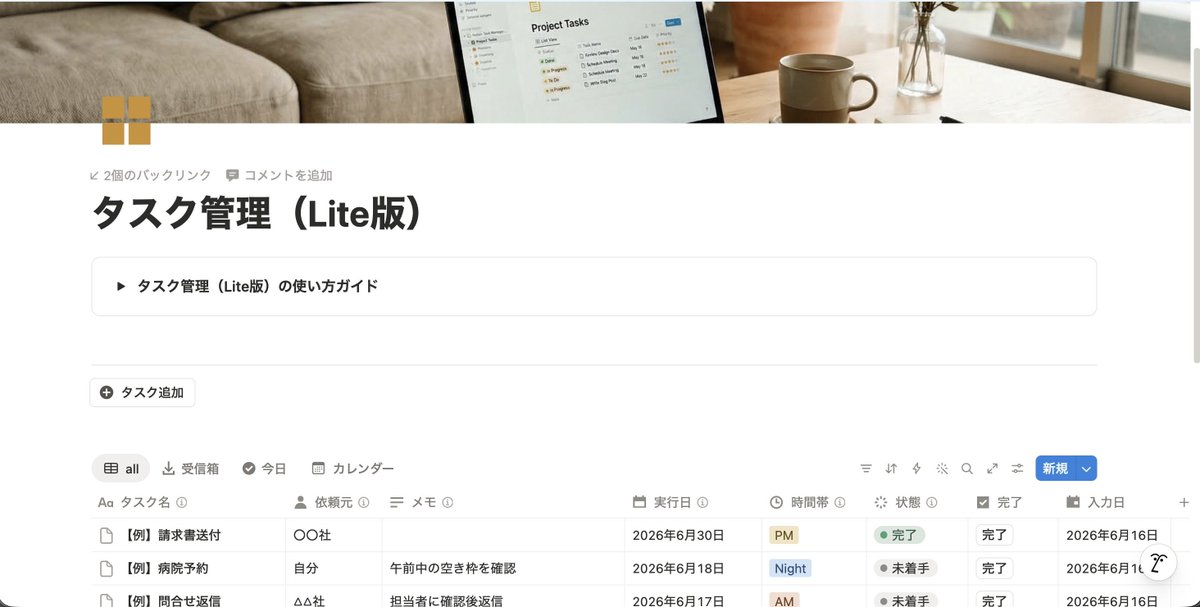Open the 完了 status pill for 請求書送付
1200x607 pixels.
pos(899,535)
